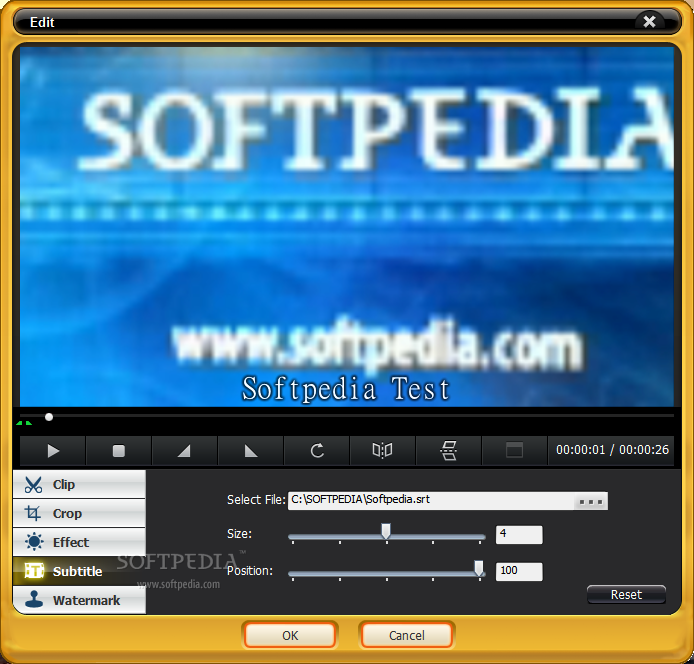
Task: Cancel the edit dialog
Action: 406,636
